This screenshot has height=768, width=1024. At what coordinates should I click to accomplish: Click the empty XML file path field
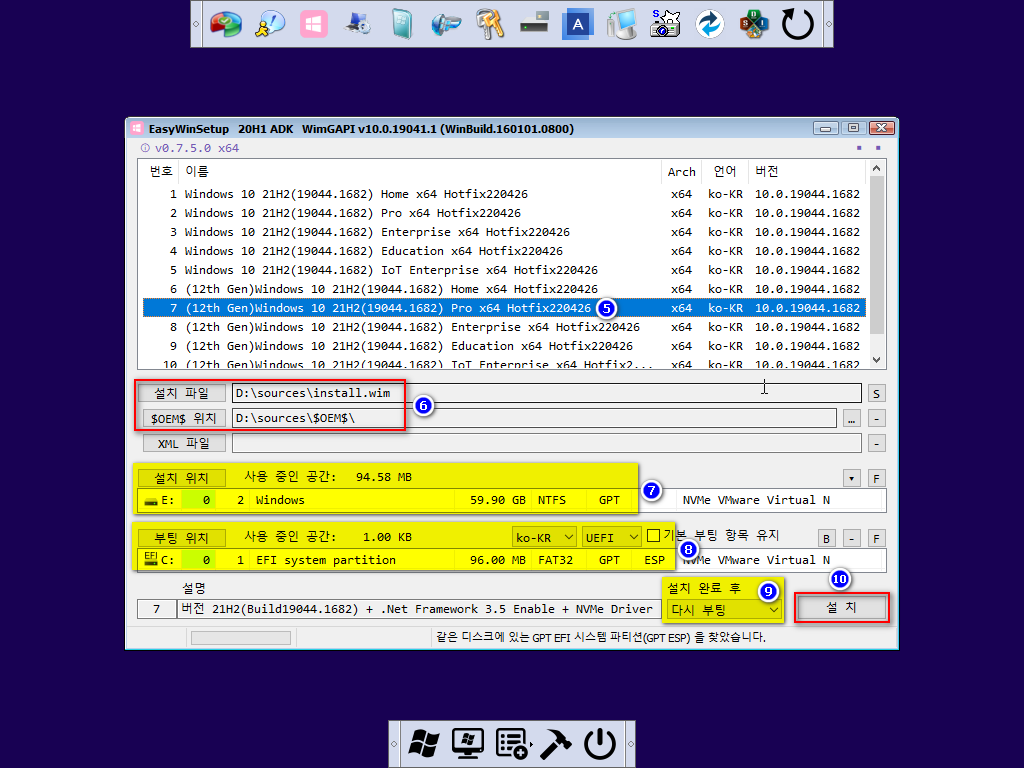[x=547, y=443]
